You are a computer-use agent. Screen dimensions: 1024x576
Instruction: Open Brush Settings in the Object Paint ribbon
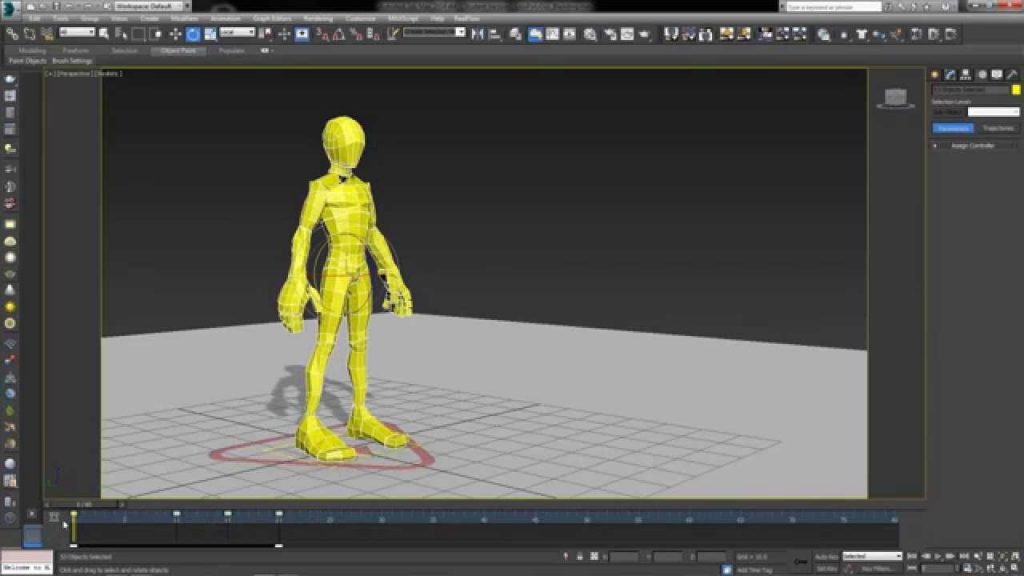click(72, 61)
